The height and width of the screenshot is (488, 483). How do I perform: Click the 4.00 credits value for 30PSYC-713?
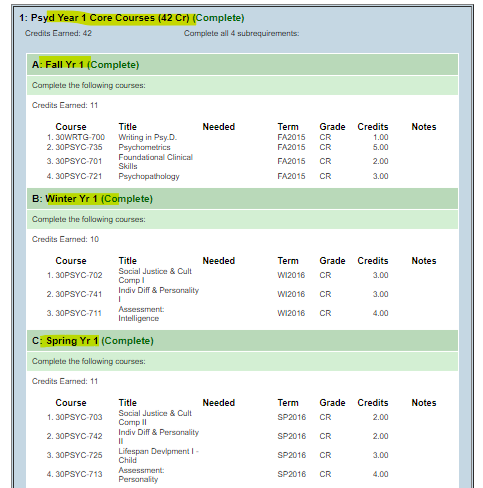[x=381, y=474]
